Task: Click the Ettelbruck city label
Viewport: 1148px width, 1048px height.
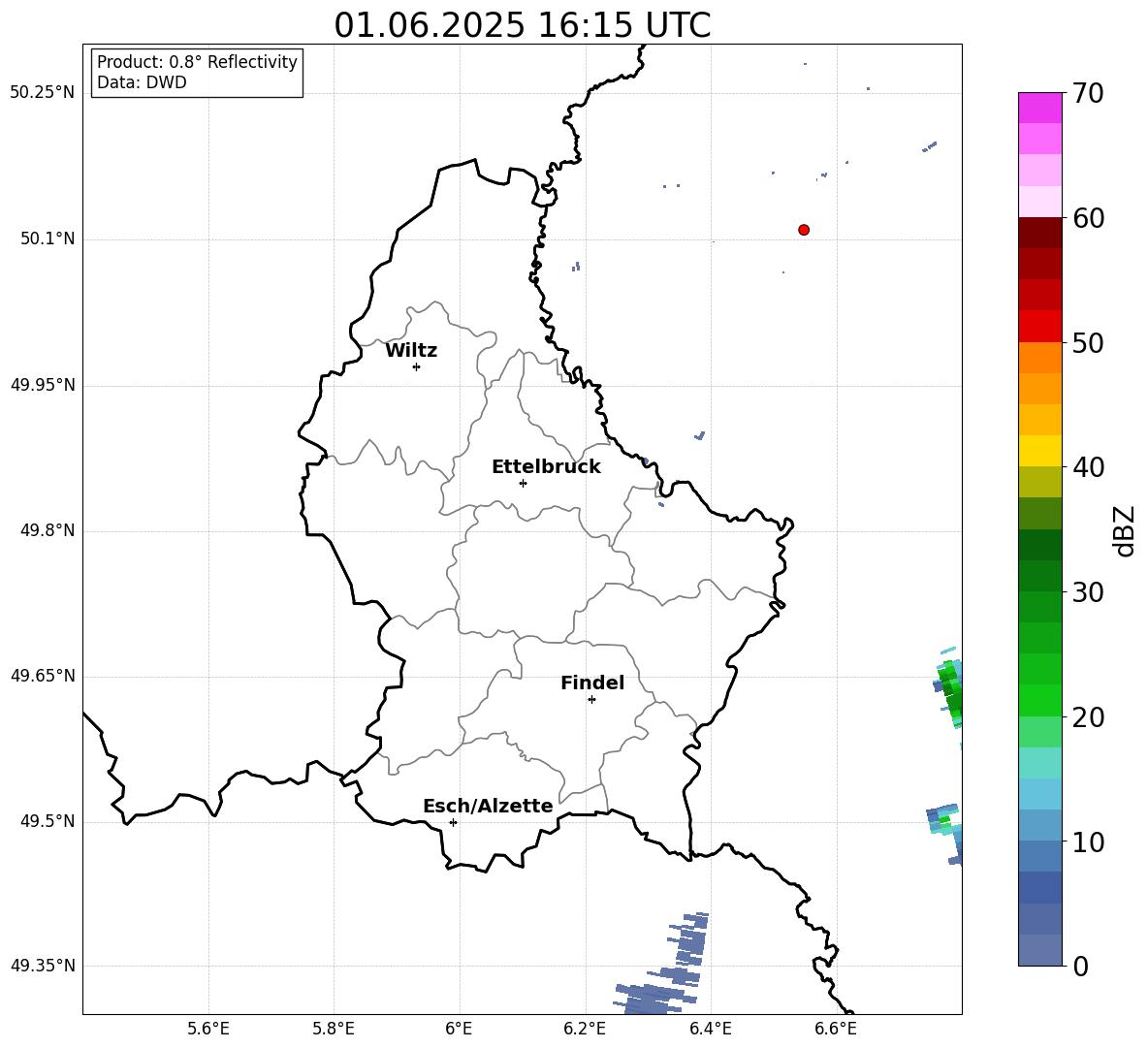Action: click(x=546, y=467)
